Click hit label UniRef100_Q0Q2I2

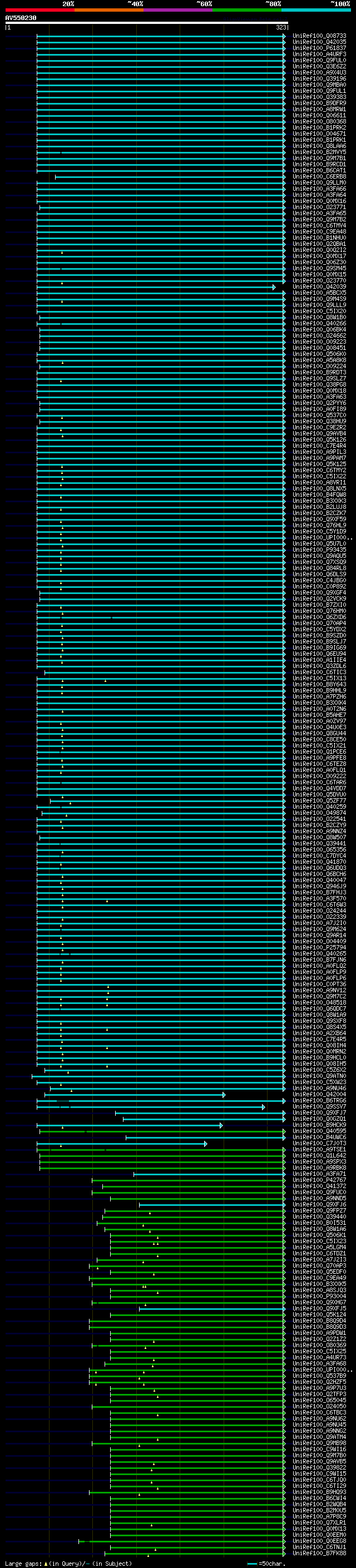319,250
